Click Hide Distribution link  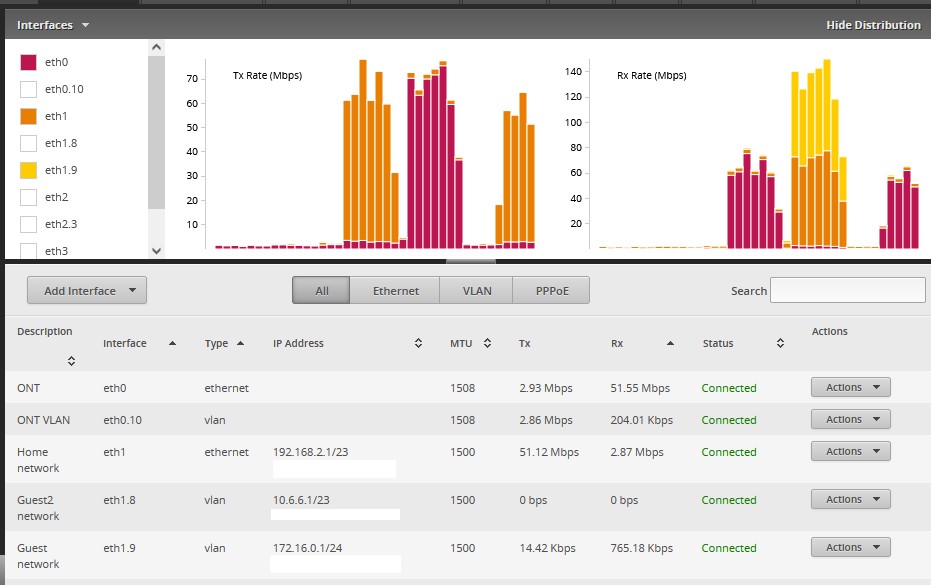(x=873, y=25)
